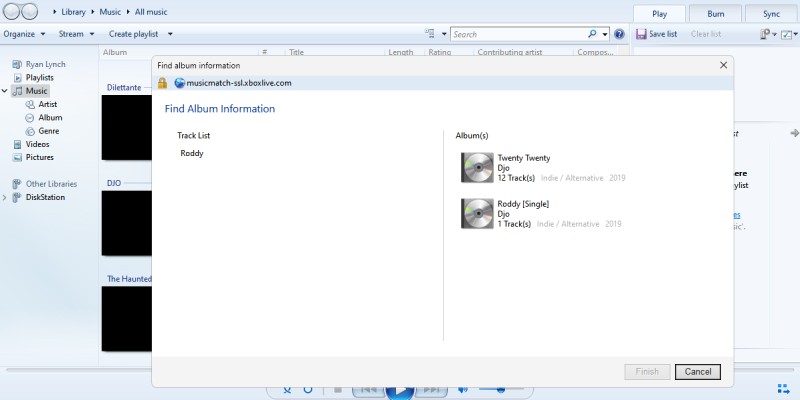Toggle shuffle in playback controls
This screenshot has height=400, width=800.
(287, 390)
